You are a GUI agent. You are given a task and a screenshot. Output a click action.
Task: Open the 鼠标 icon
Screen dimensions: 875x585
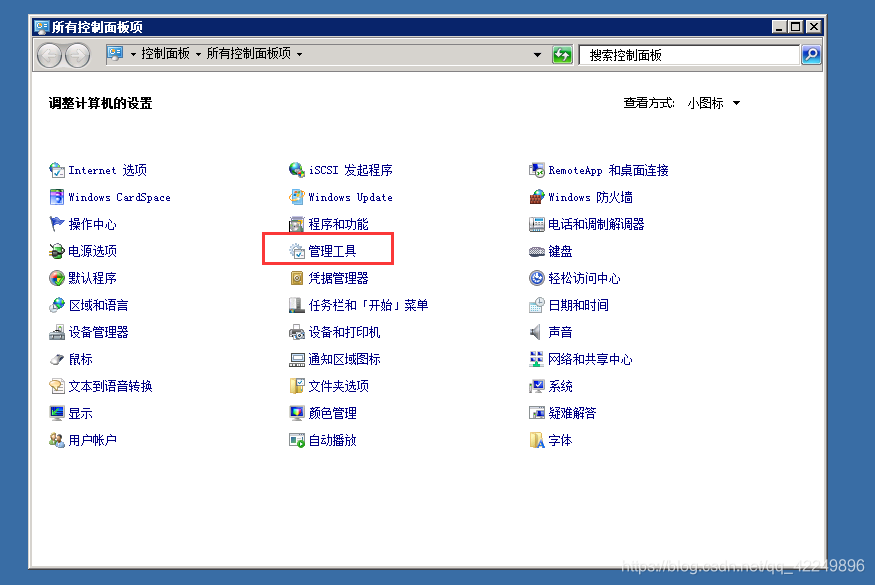(x=57, y=359)
